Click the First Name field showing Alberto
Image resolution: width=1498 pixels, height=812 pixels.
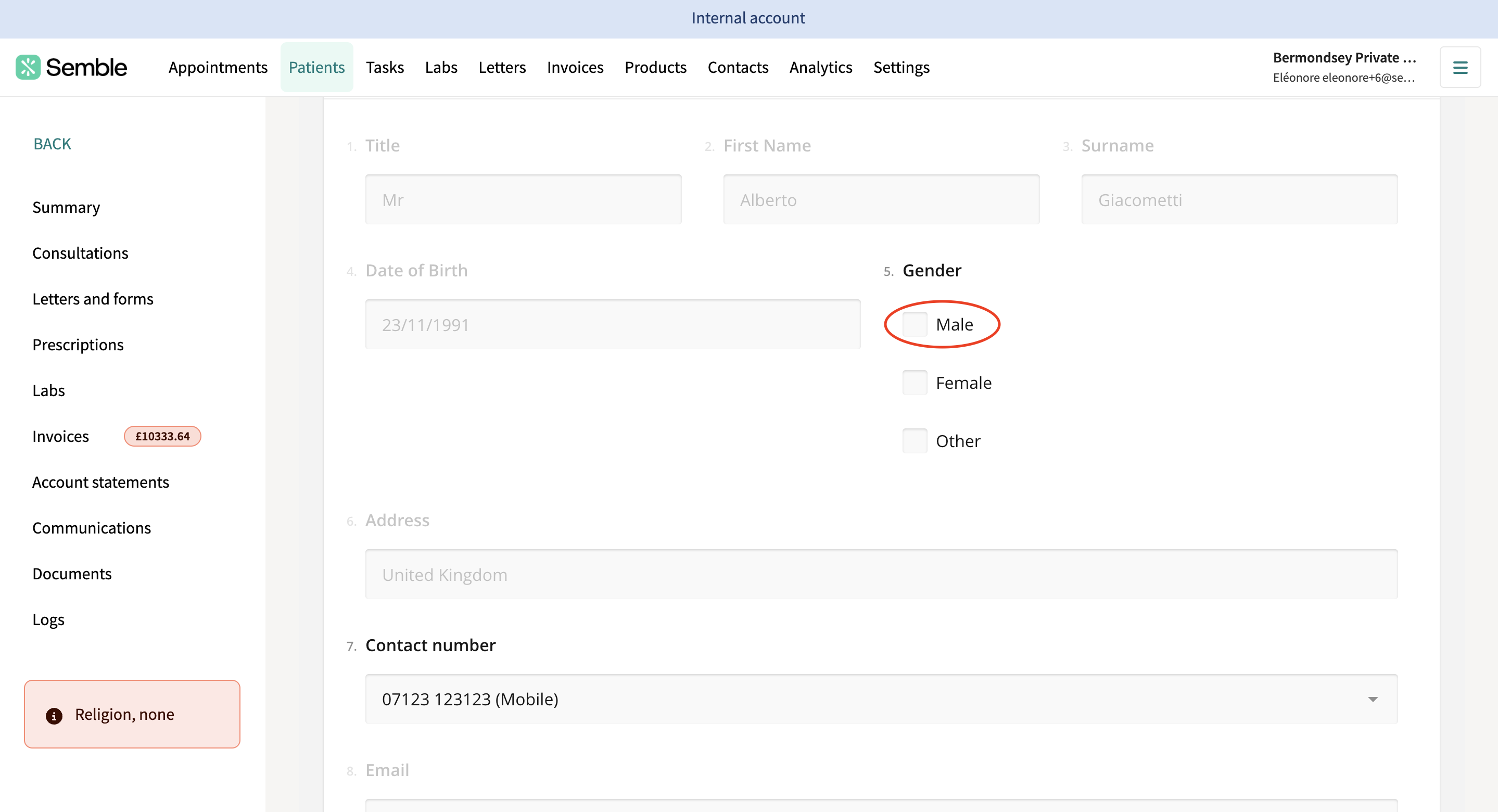(881, 199)
